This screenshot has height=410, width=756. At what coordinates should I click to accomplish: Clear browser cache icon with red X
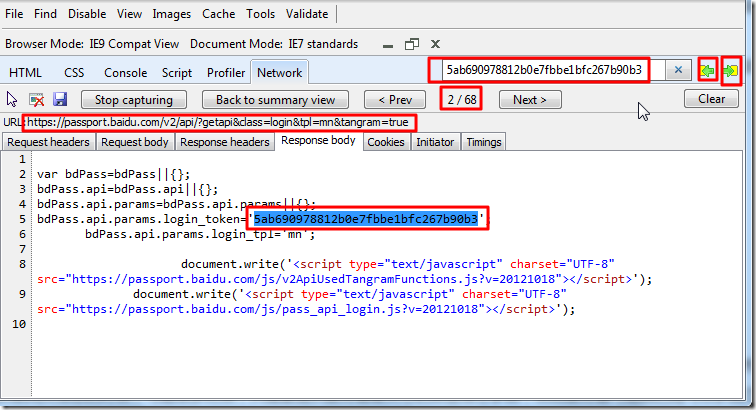(x=37, y=99)
